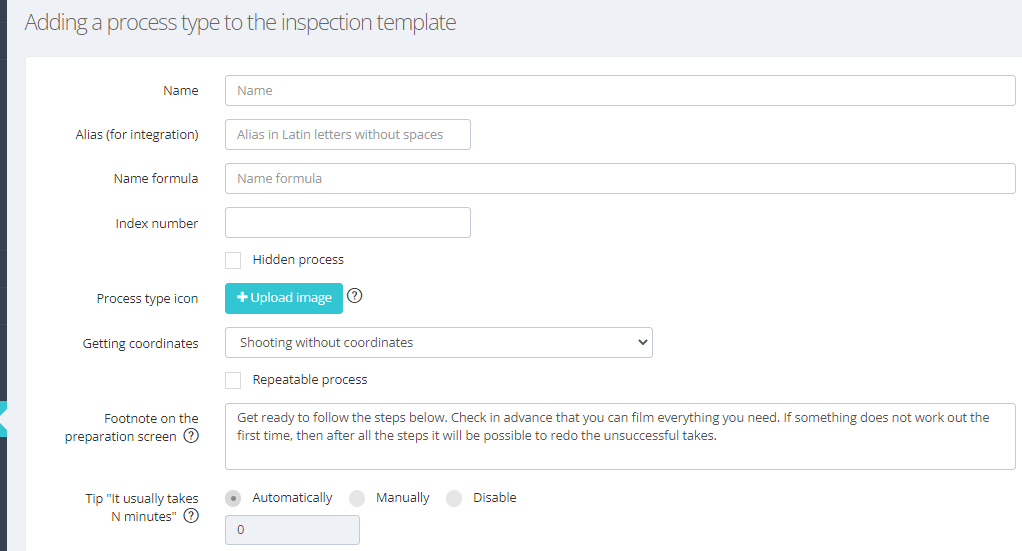
Task: Select the Disable radio option
Action: 454,498
